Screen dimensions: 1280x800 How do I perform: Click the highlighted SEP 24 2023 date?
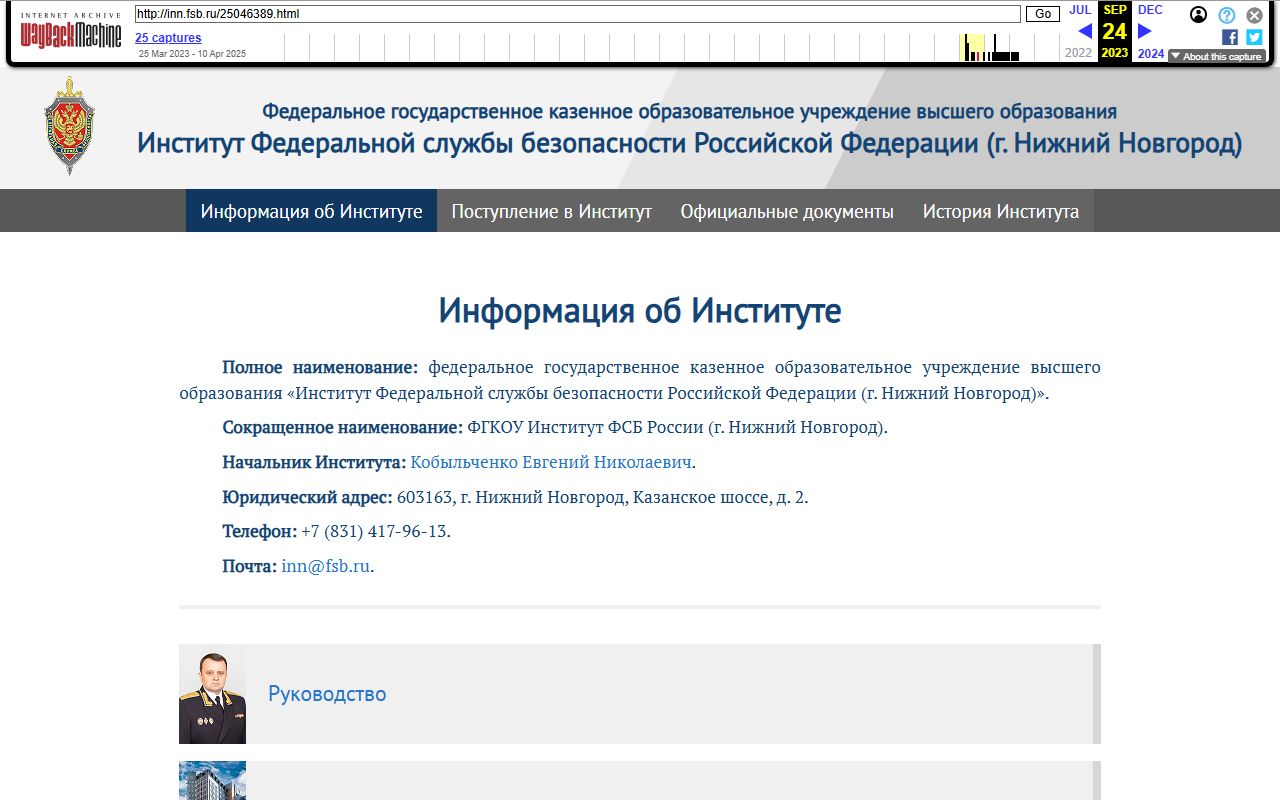click(1114, 31)
